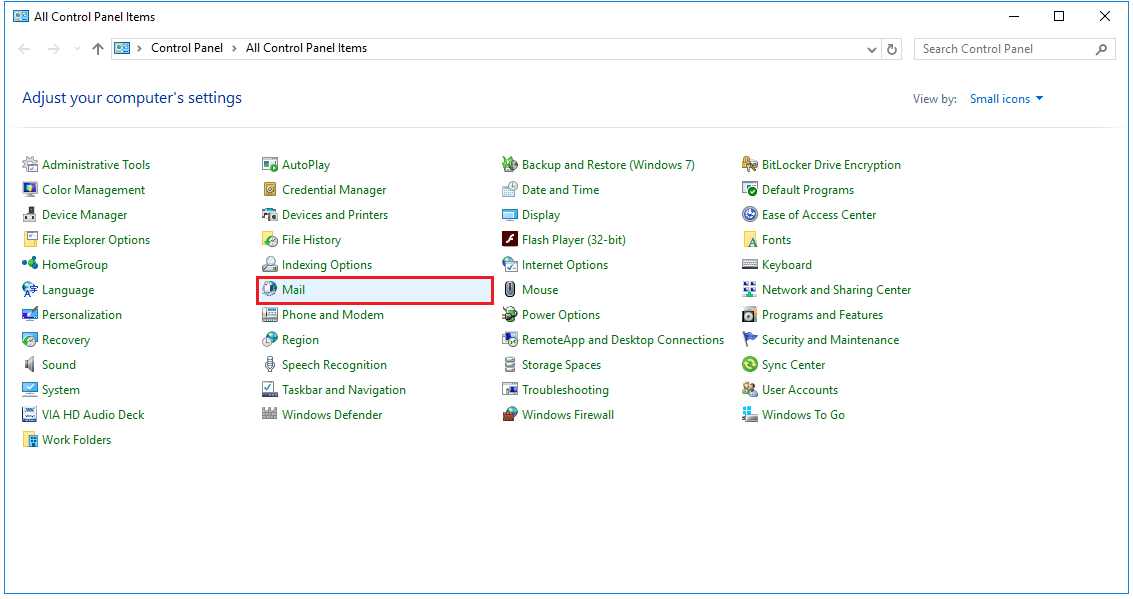Click the Control Panel folder icon in address bar

[x=122, y=48]
